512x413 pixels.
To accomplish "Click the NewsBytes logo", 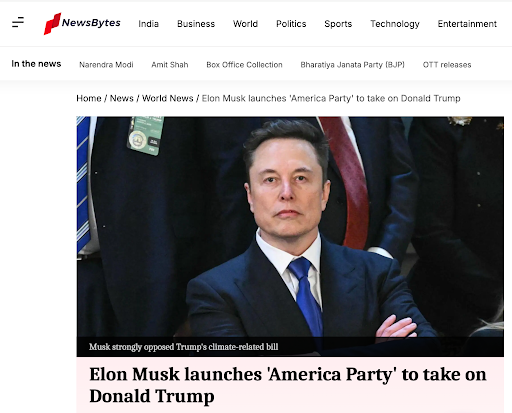I will coord(82,23).
